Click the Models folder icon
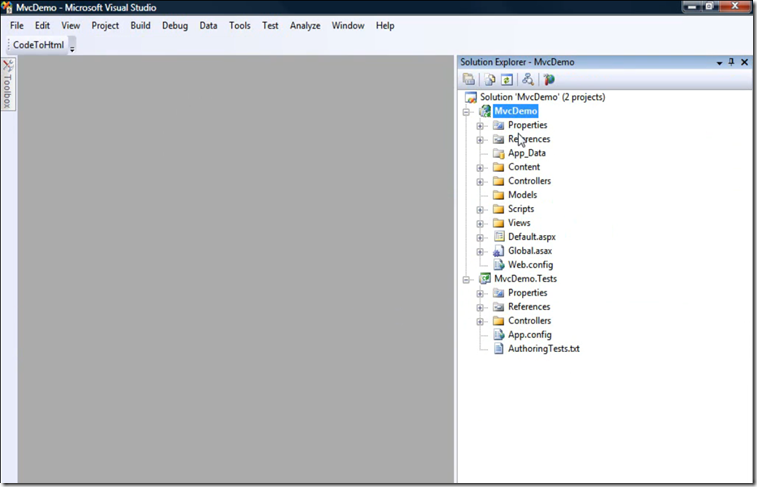 (x=499, y=195)
